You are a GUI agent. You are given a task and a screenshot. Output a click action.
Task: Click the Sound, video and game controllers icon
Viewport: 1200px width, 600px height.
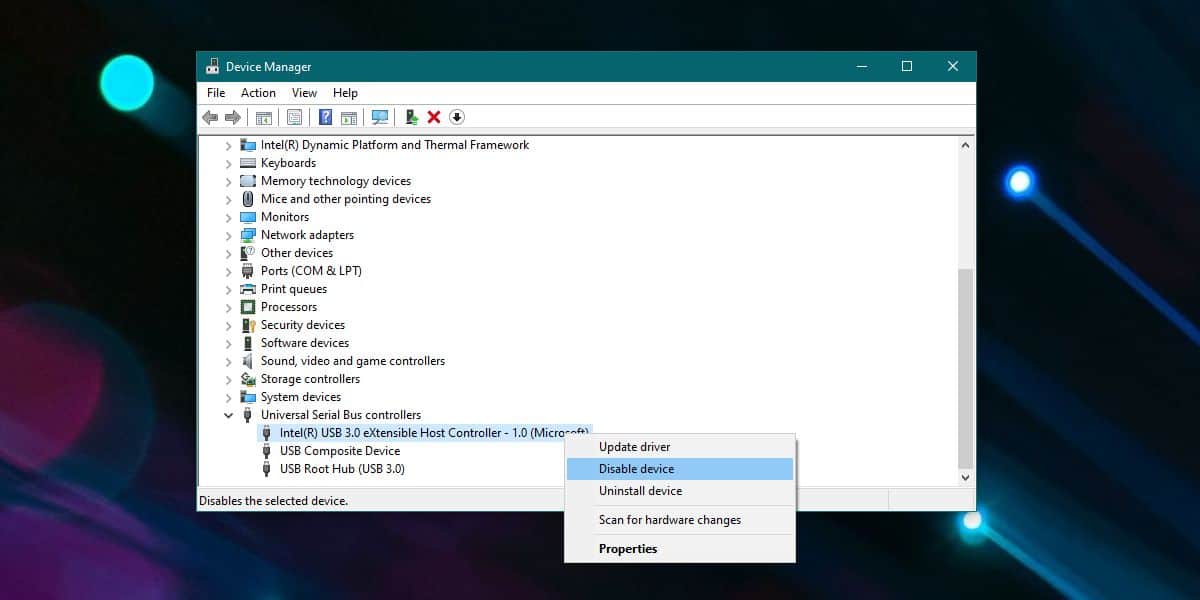coord(248,361)
